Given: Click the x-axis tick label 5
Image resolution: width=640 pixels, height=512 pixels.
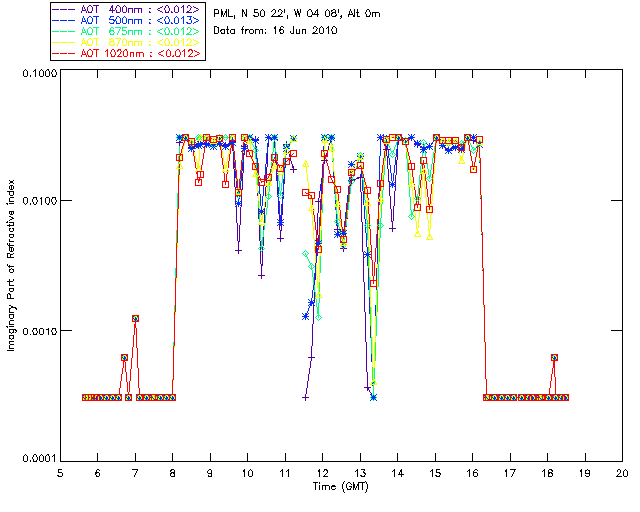Looking at the screenshot, I should pyautogui.click(x=60, y=473).
